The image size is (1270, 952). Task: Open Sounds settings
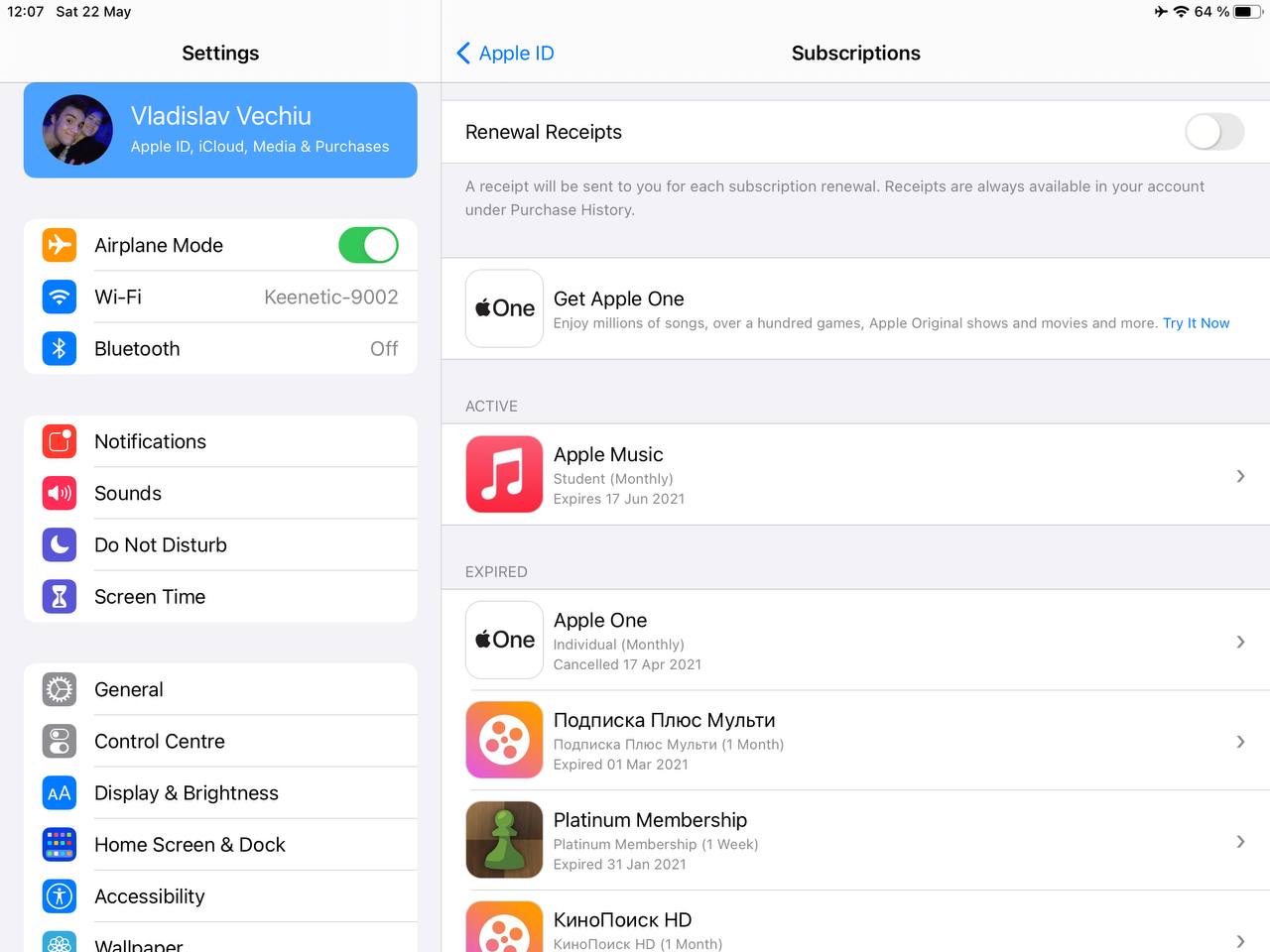220,493
